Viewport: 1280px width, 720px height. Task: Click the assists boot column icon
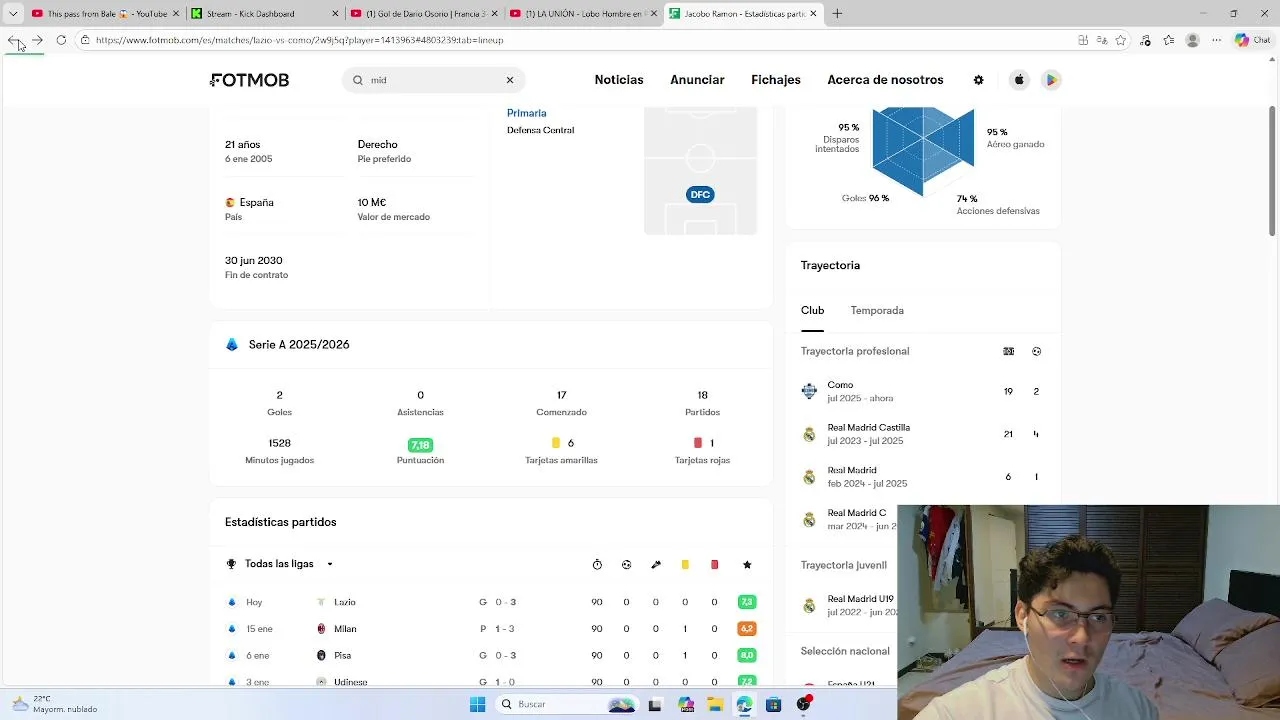click(656, 565)
